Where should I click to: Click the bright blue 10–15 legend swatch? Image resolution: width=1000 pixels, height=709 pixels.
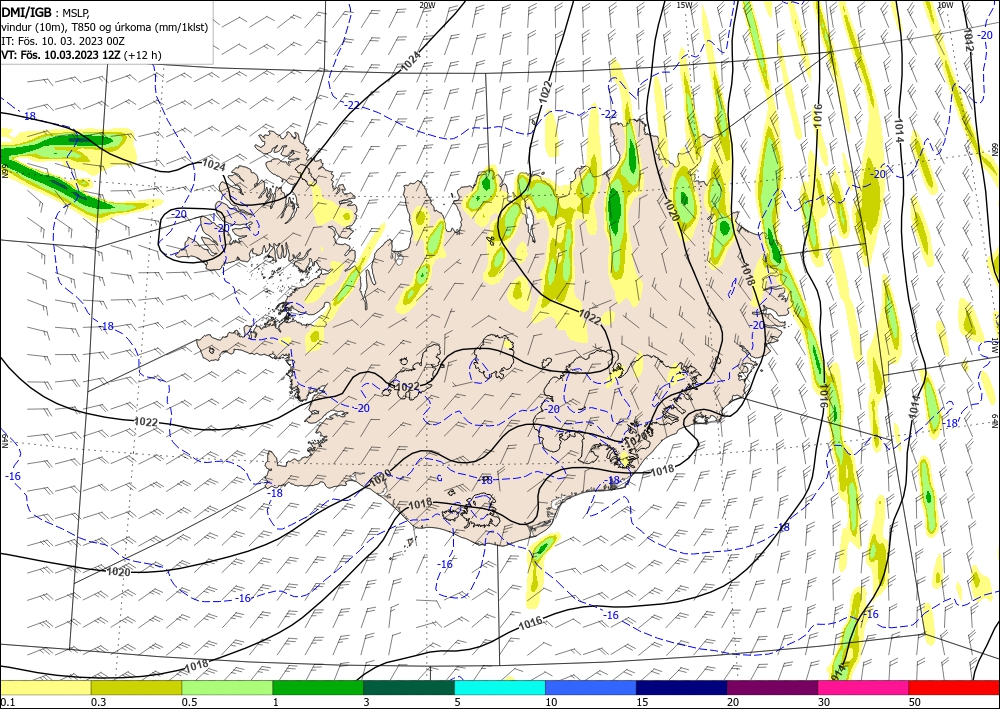591,687
